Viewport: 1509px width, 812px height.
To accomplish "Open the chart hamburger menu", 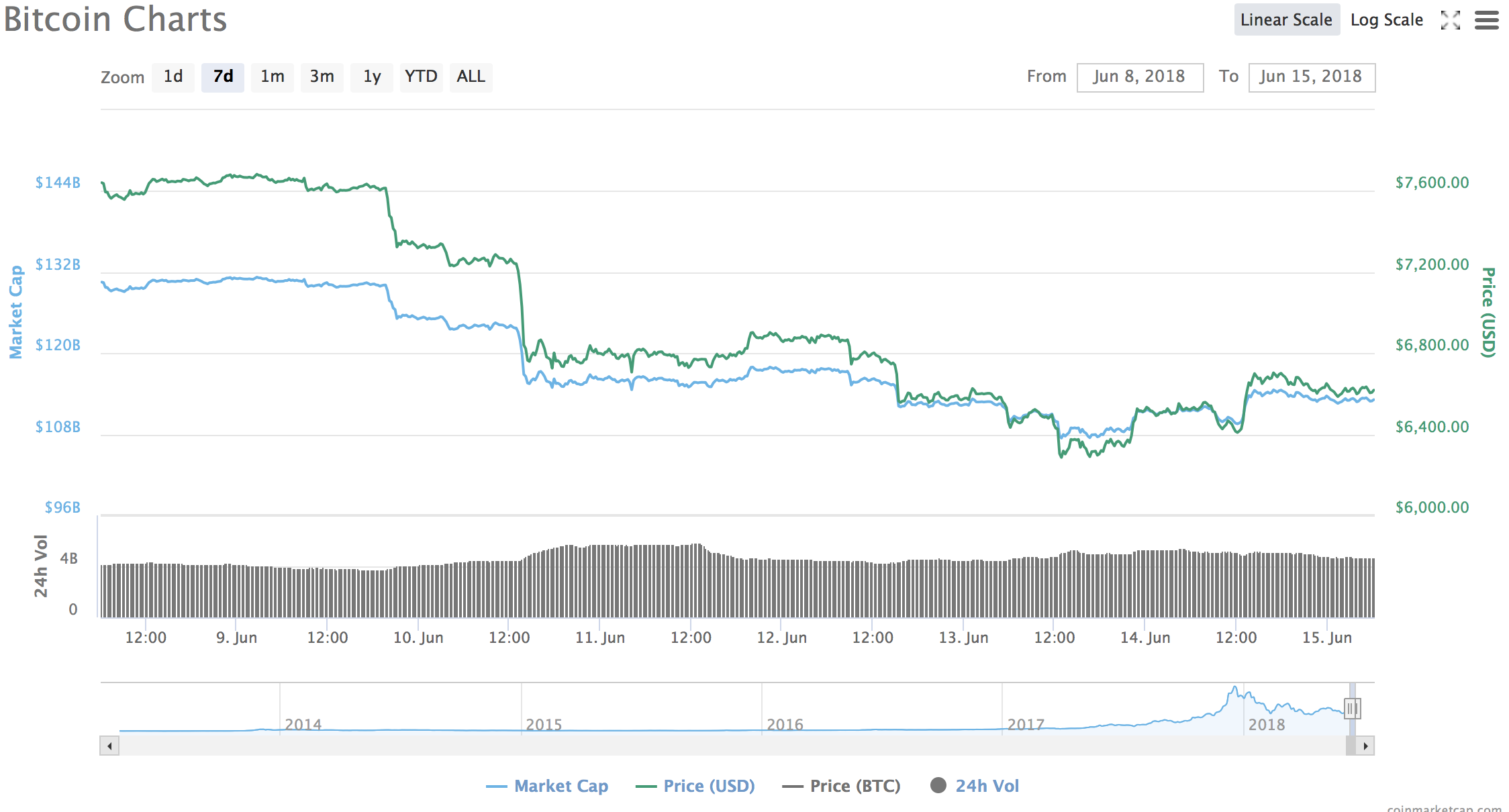I will pyautogui.click(x=1487, y=20).
